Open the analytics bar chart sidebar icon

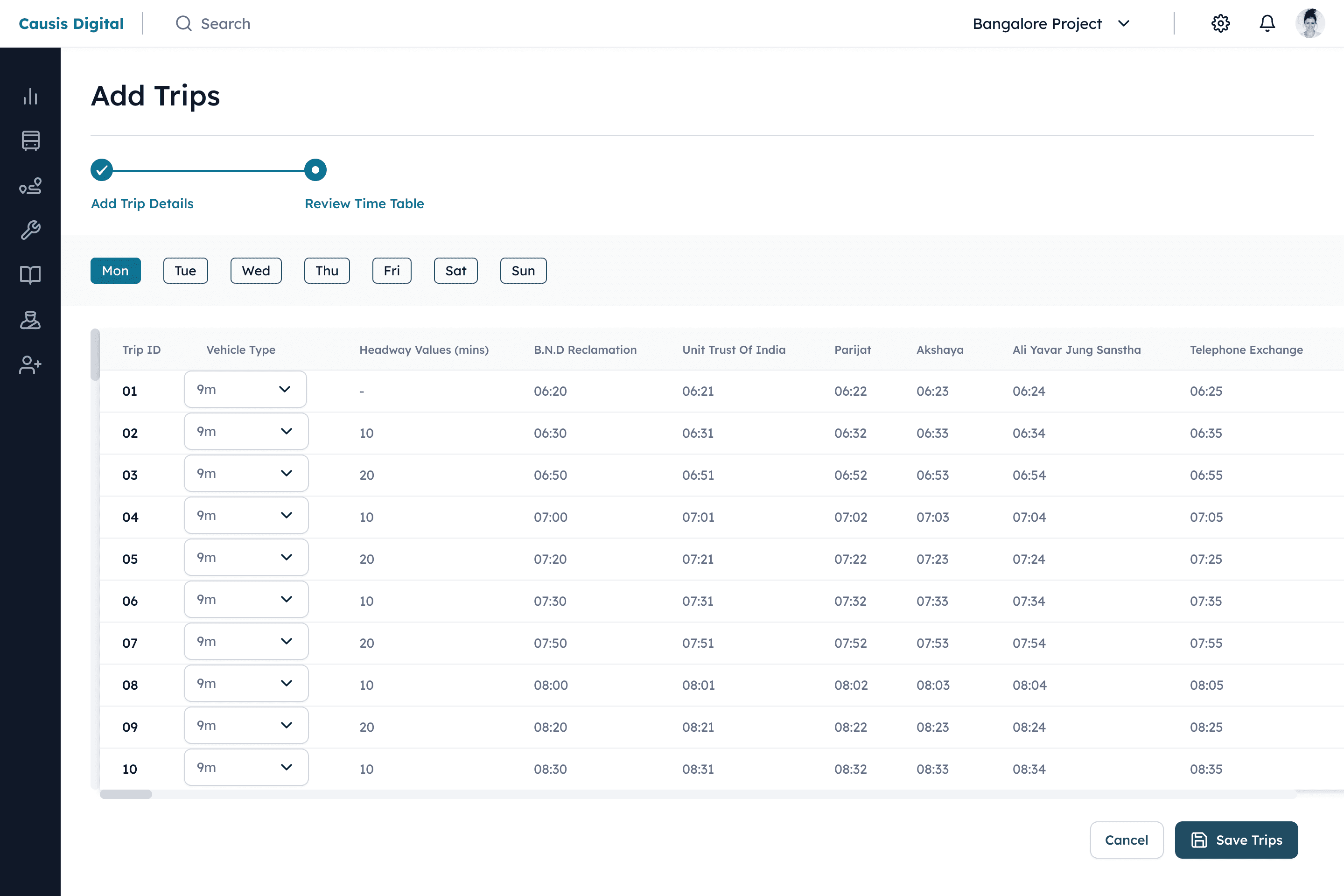[x=30, y=96]
